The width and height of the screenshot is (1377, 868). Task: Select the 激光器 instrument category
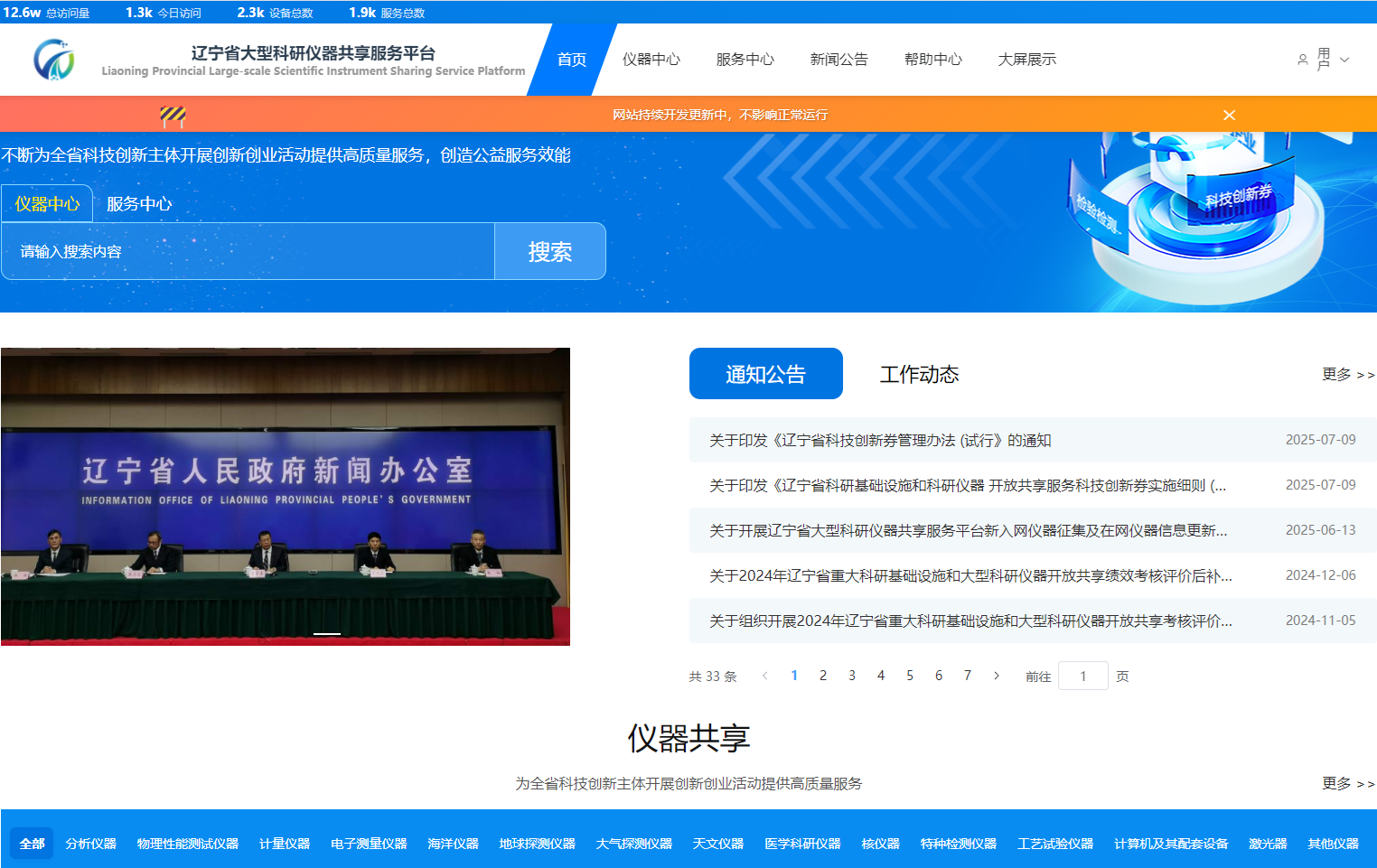[x=1267, y=843]
